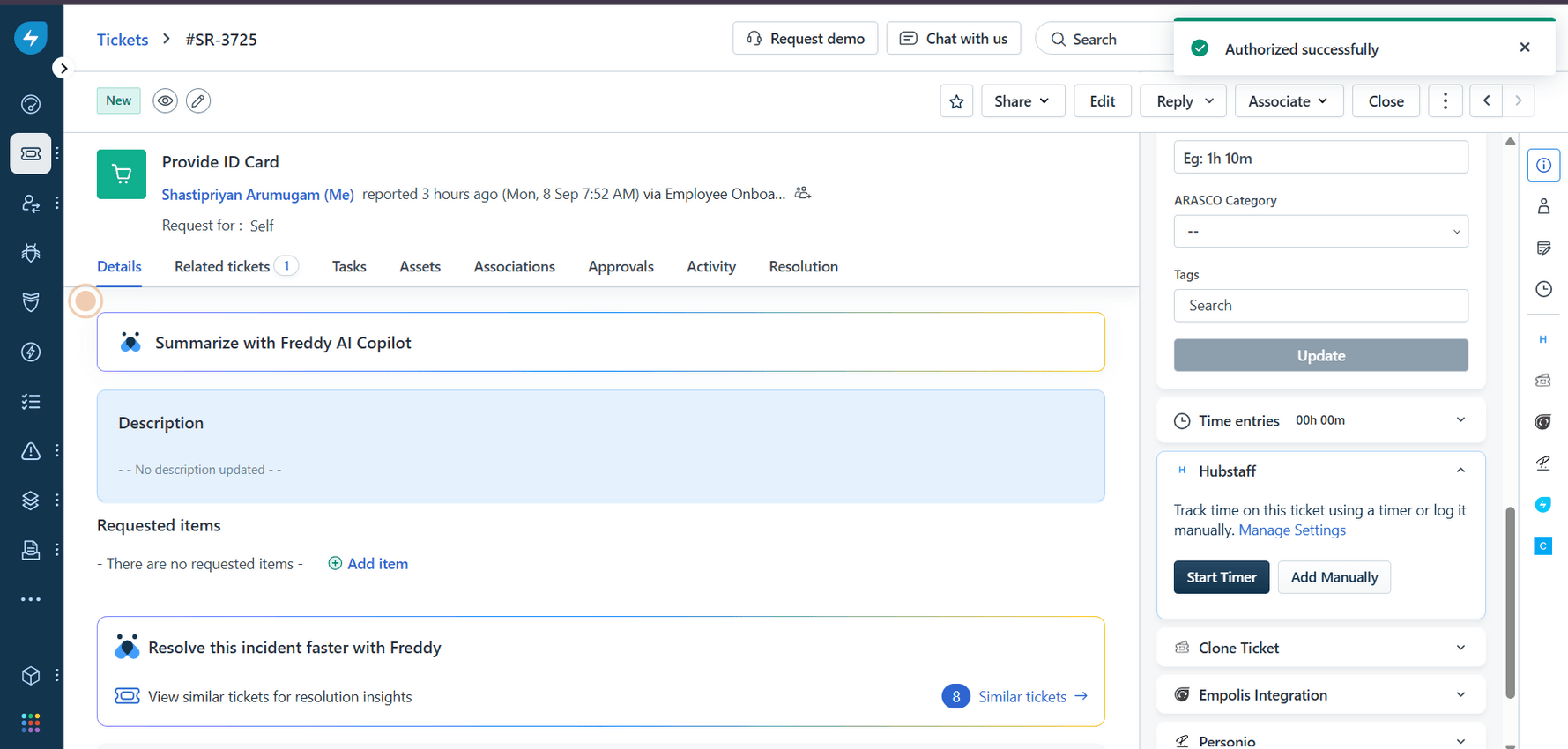Open the Assets layers icon in sidebar
Image resolution: width=1568 pixels, height=749 pixels.
coord(31,501)
